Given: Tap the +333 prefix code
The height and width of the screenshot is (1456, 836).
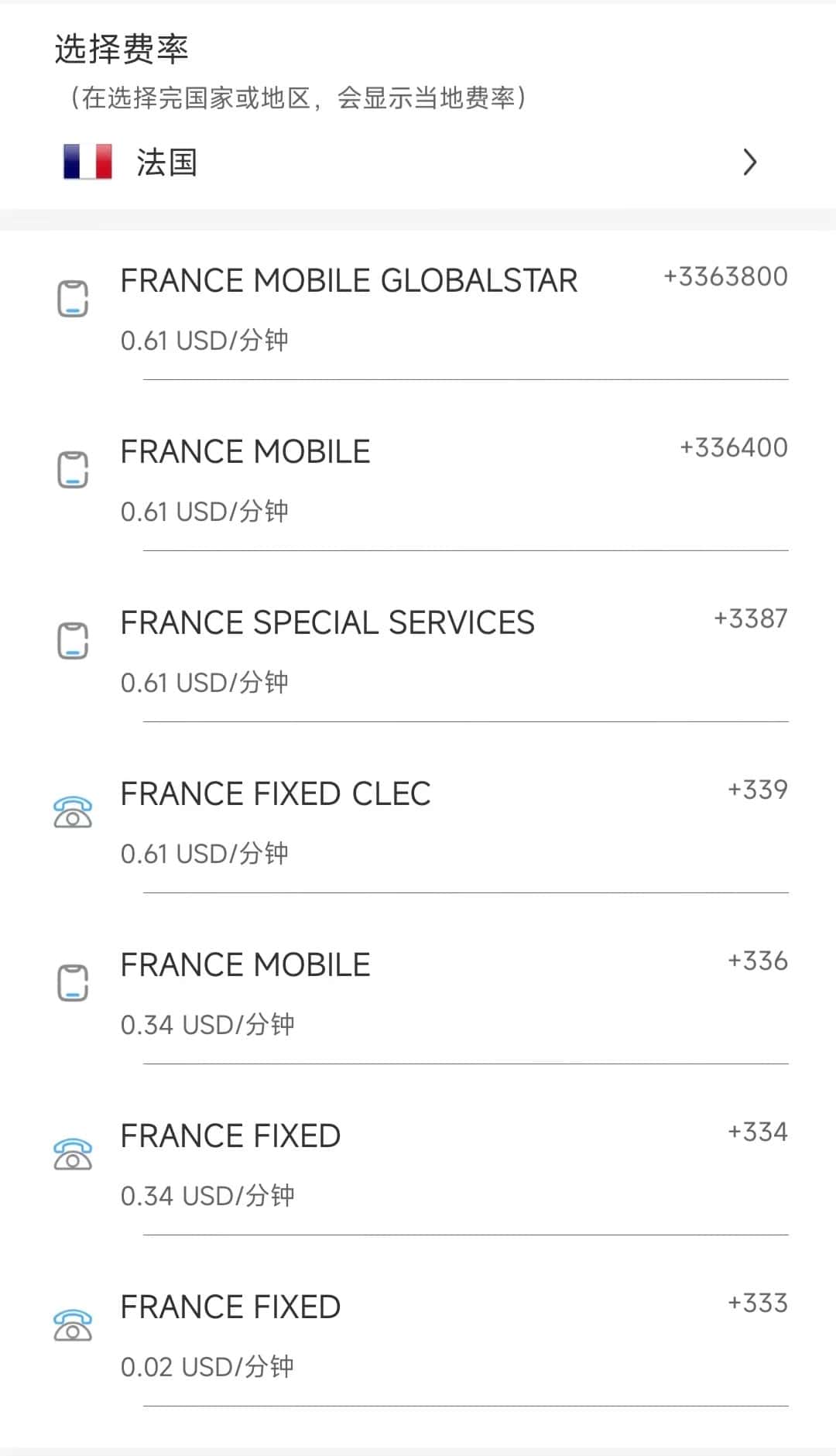Looking at the screenshot, I should tap(757, 1303).
